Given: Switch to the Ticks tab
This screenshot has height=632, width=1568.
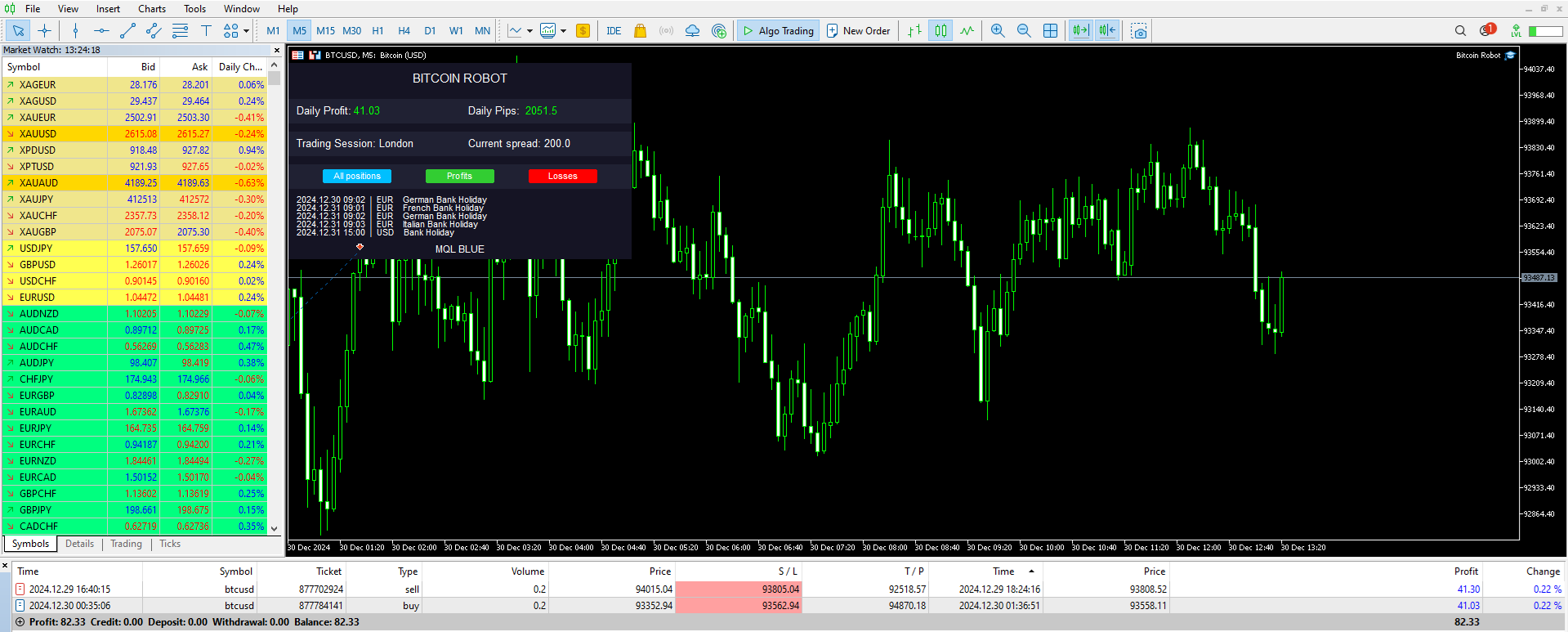Looking at the screenshot, I should point(170,544).
